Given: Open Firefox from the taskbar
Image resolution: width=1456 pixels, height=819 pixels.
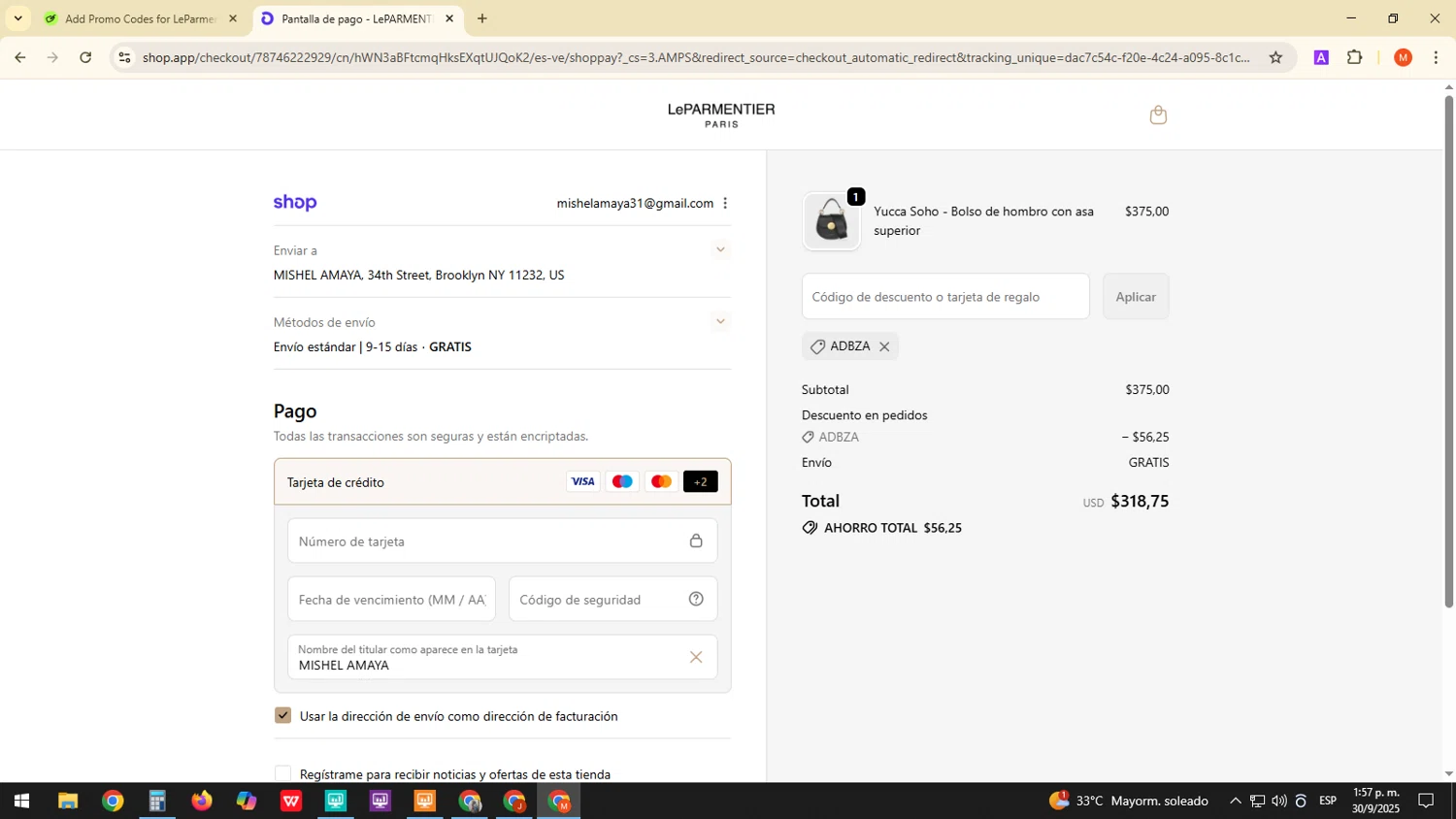Looking at the screenshot, I should tap(202, 802).
